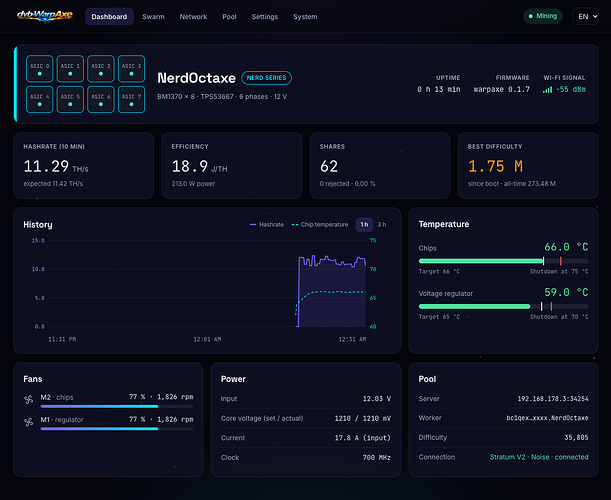
Task: Click the BM1370 × 8 hardware spec line
Action: pos(222,97)
